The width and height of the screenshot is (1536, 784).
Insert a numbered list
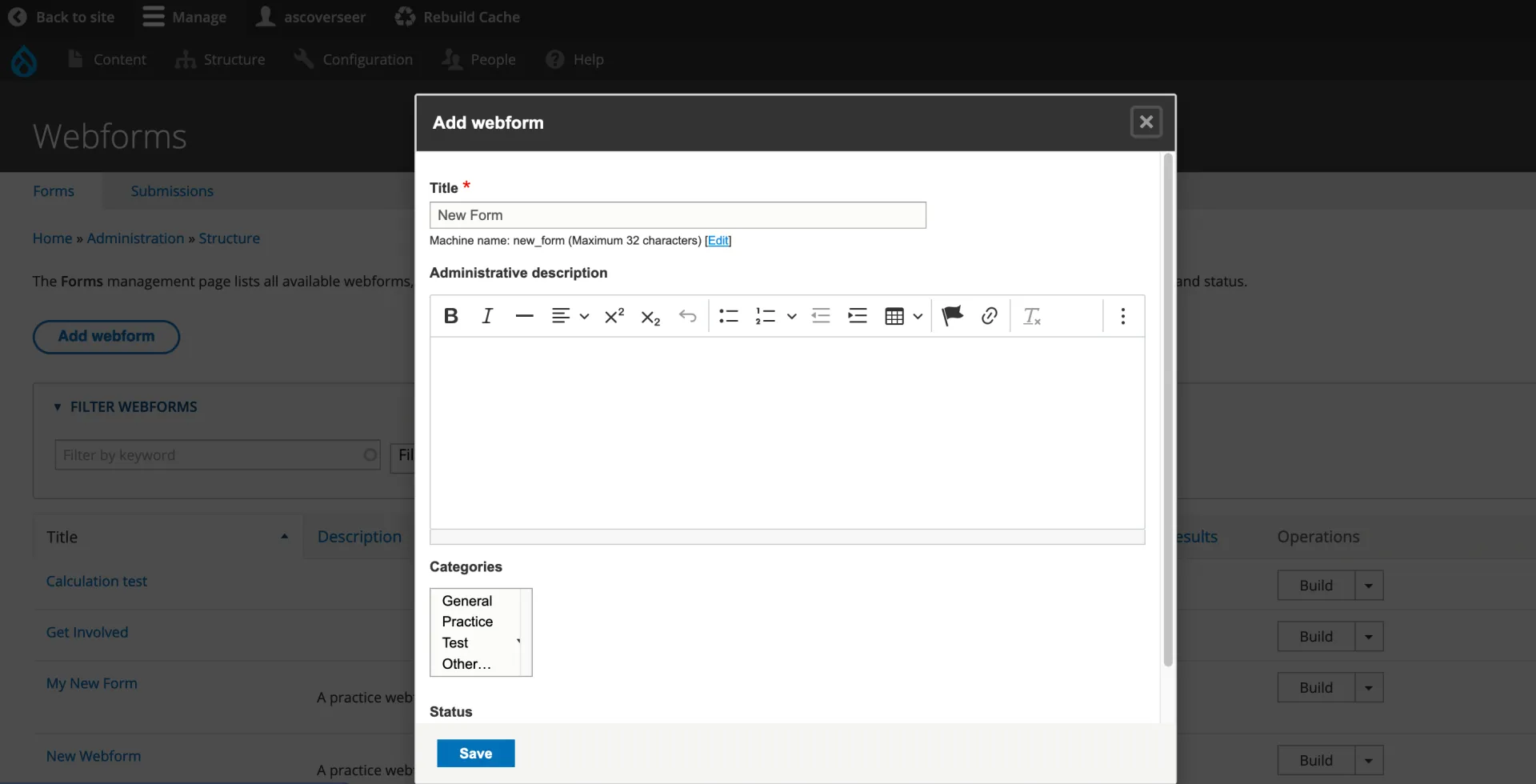pyautogui.click(x=765, y=316)
